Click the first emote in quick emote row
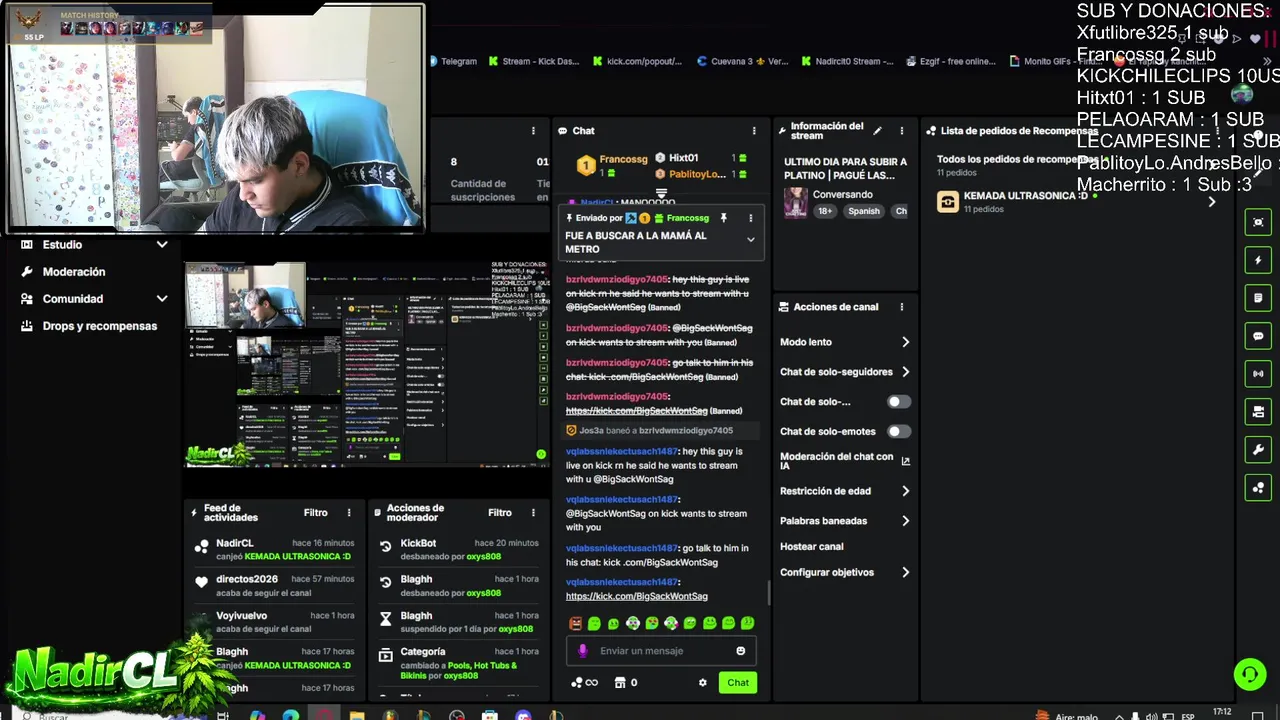The image size is (1280, 720). tap(575, 623)
